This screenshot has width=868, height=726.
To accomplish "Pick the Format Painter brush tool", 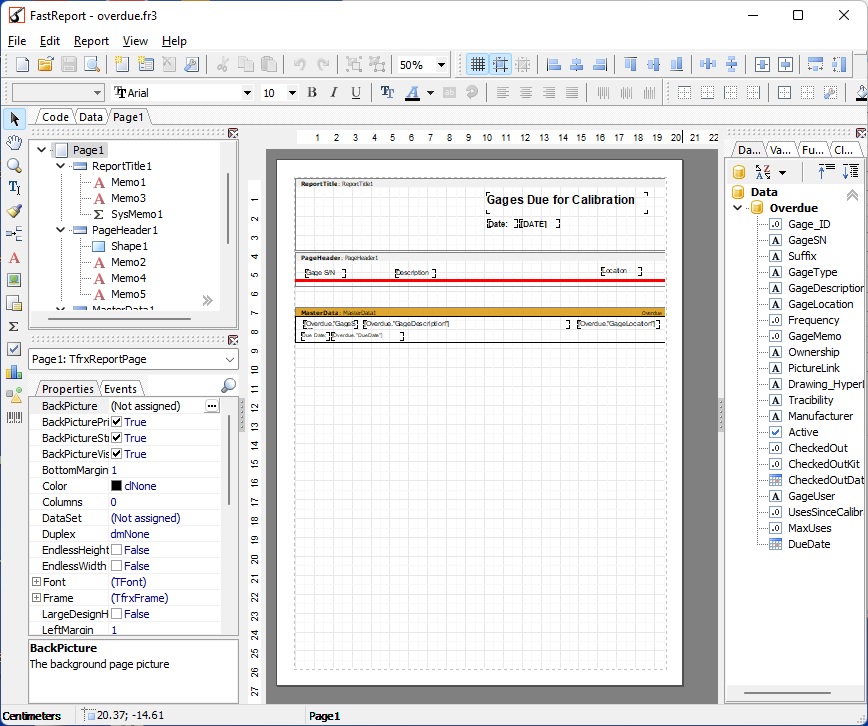I will 14,211.
